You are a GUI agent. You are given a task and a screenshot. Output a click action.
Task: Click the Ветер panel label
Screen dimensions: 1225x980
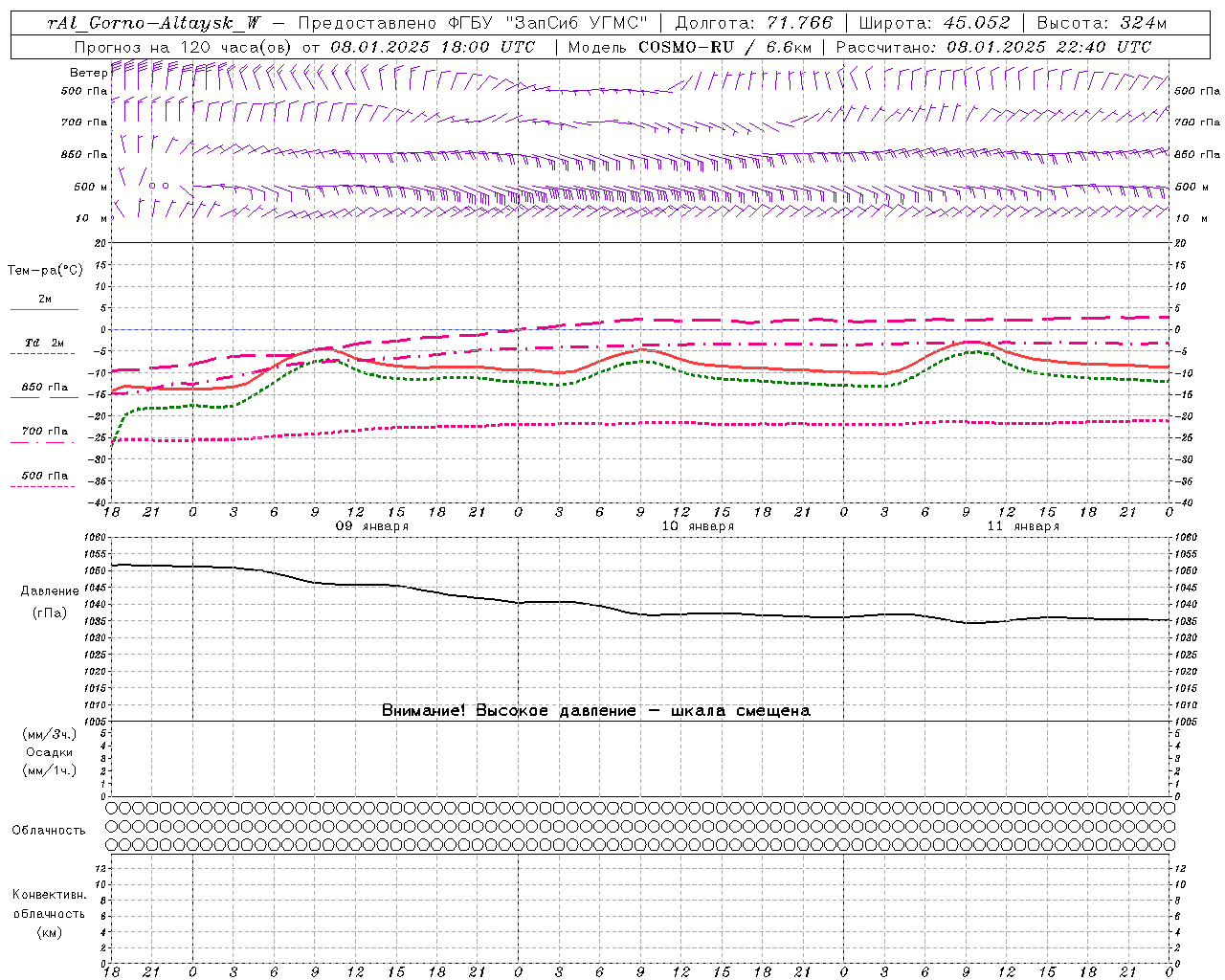click(88, 73)
